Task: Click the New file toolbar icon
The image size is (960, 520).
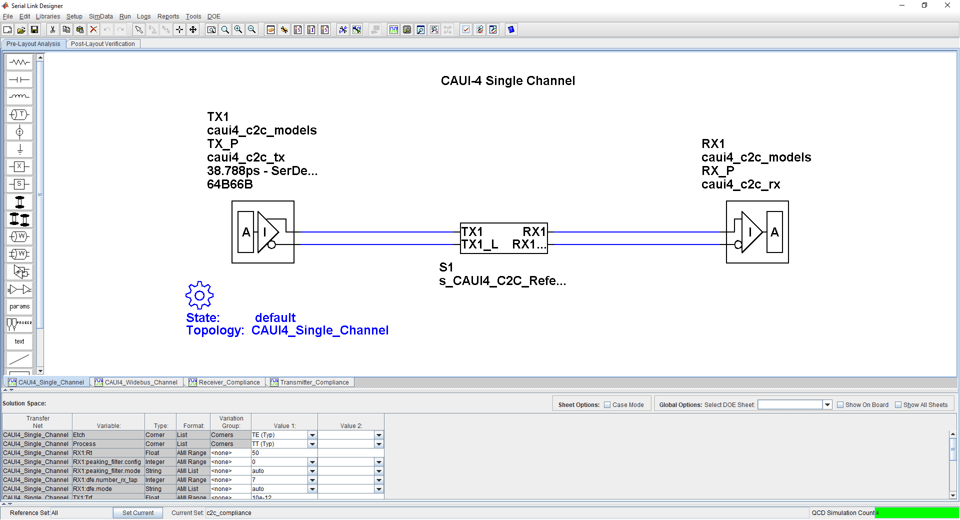Action: tap(7, 29)
